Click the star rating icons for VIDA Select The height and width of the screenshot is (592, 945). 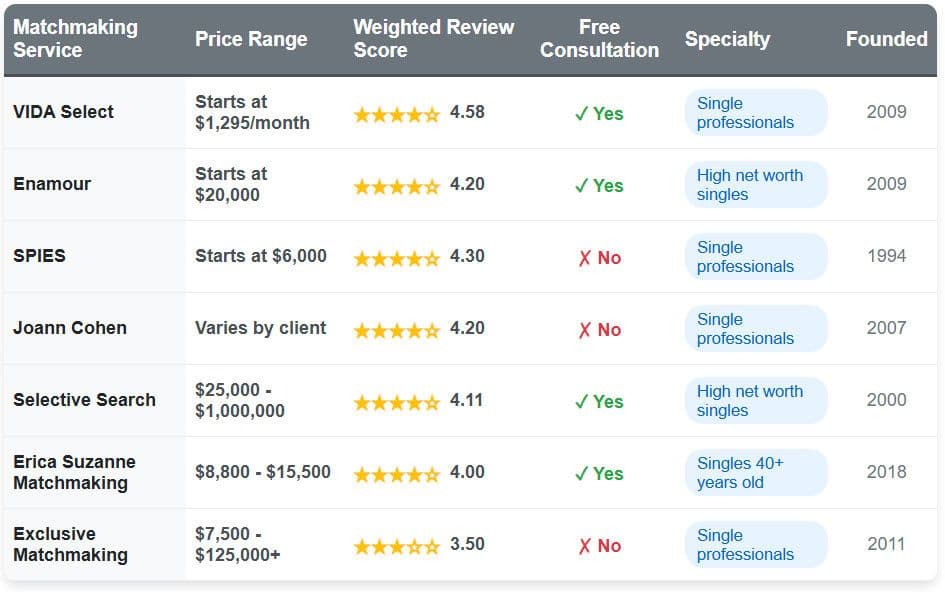tap(396, 114)
